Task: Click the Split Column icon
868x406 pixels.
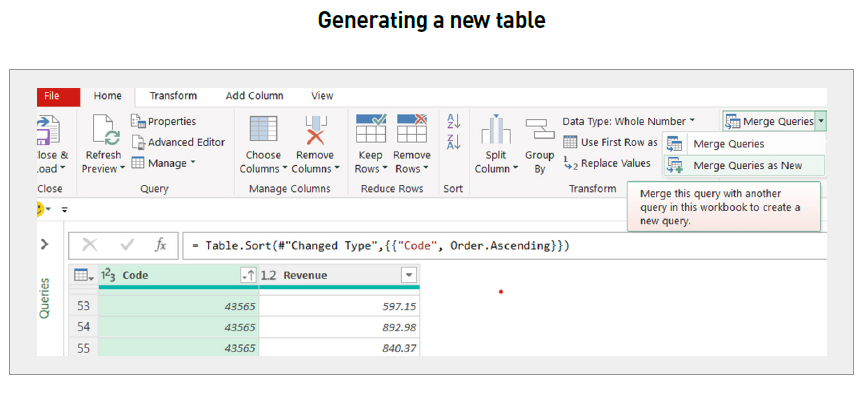Action: tap(495, 130)
